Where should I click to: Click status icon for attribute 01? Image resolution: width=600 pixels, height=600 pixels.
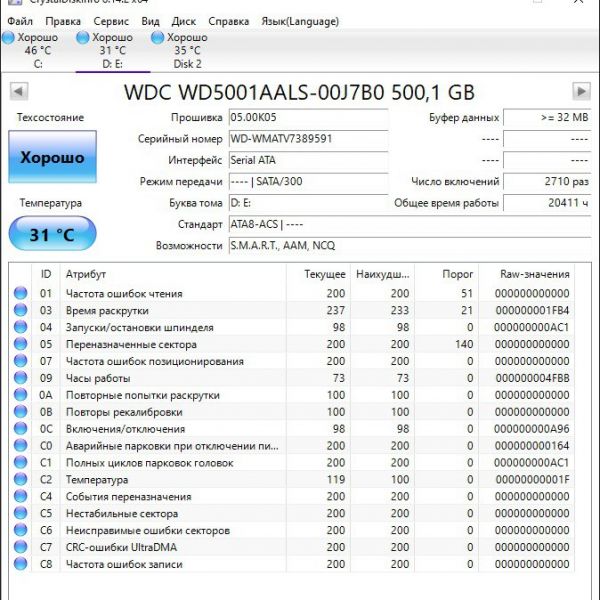point(20,293)
